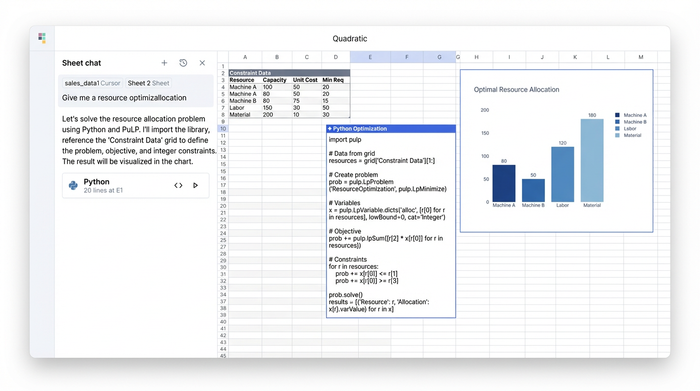Select column B header
The image size is (700, 391).
(x=277, y=57)
